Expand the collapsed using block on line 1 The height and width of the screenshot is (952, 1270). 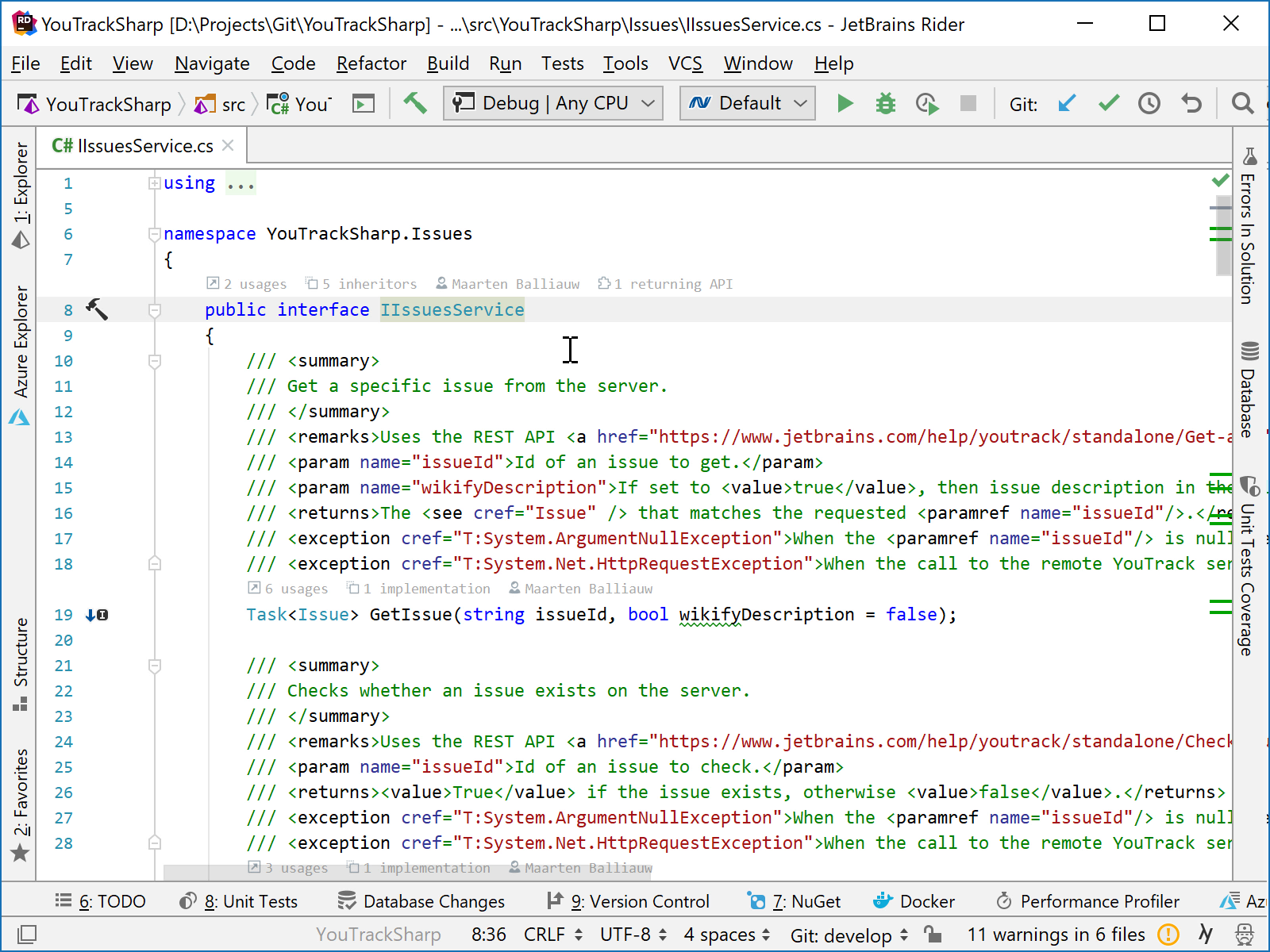pyautogui.click(x=155, y=183)
